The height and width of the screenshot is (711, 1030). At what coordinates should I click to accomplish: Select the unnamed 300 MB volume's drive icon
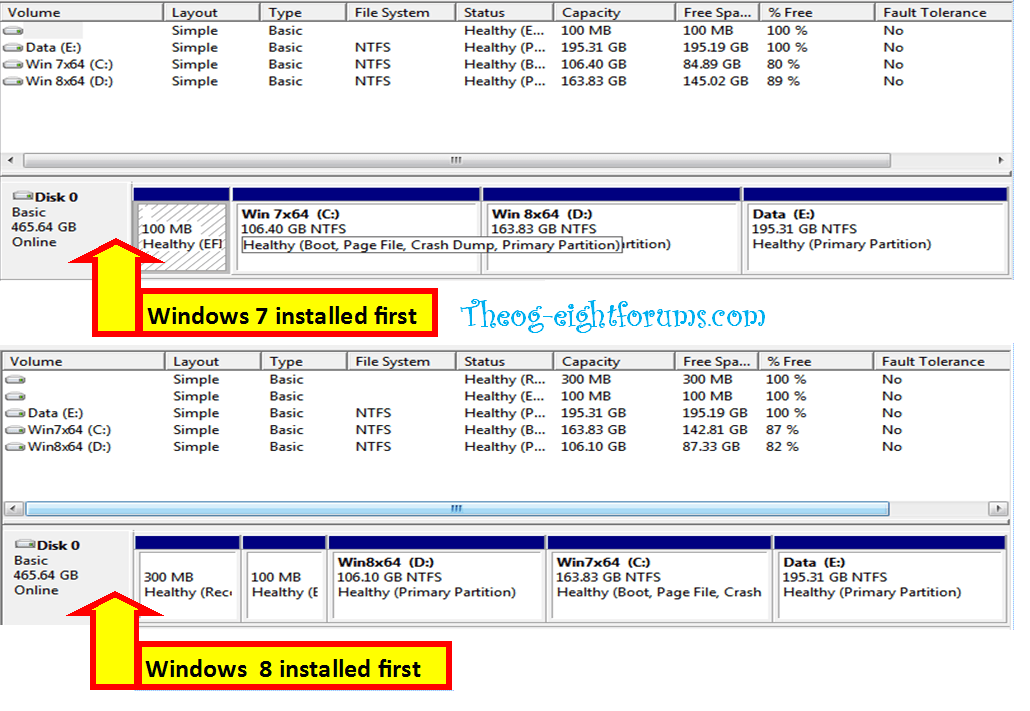pyautogui.click(x=15, y=379)
